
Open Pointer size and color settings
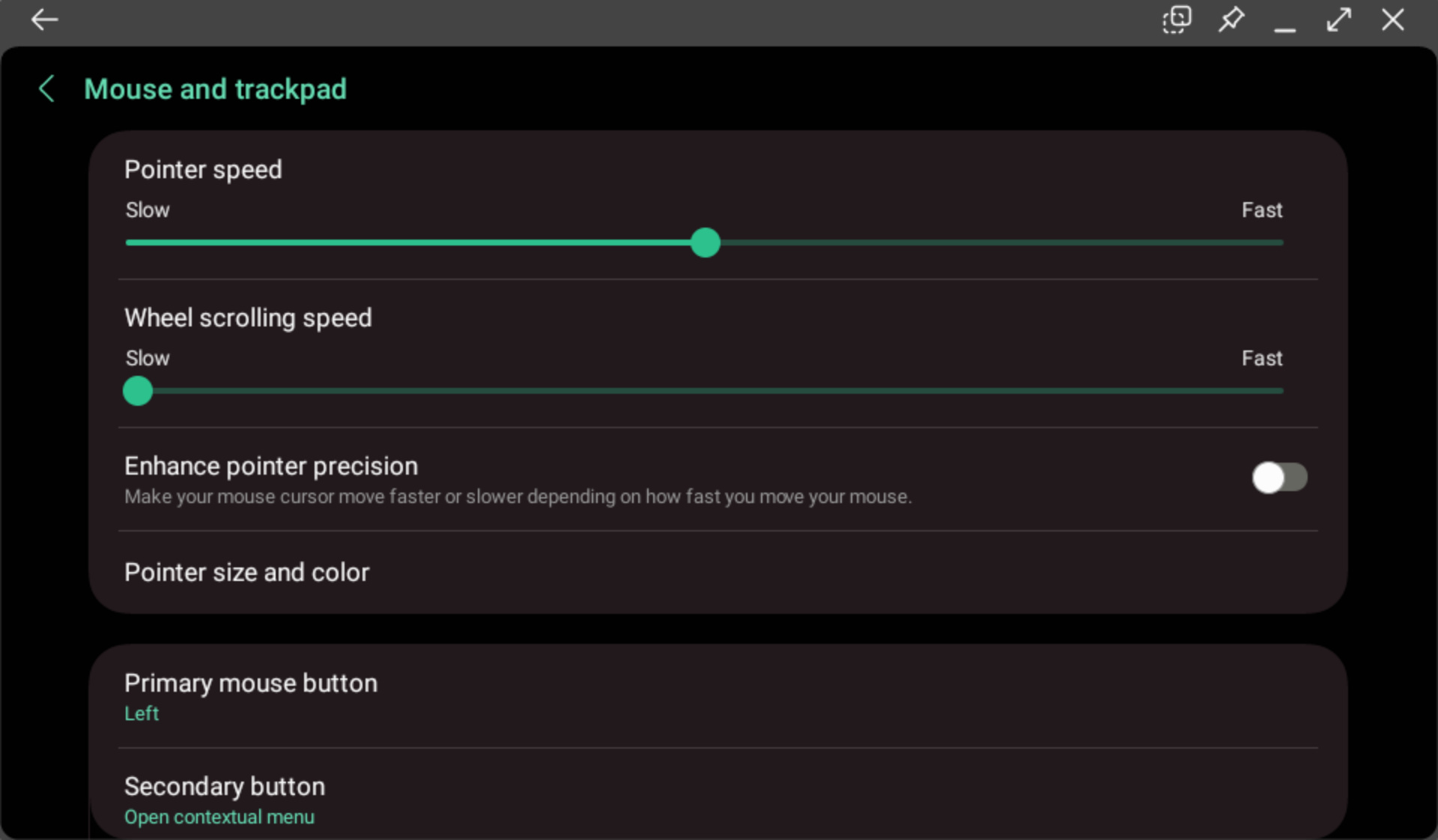[x=247, y=573]
